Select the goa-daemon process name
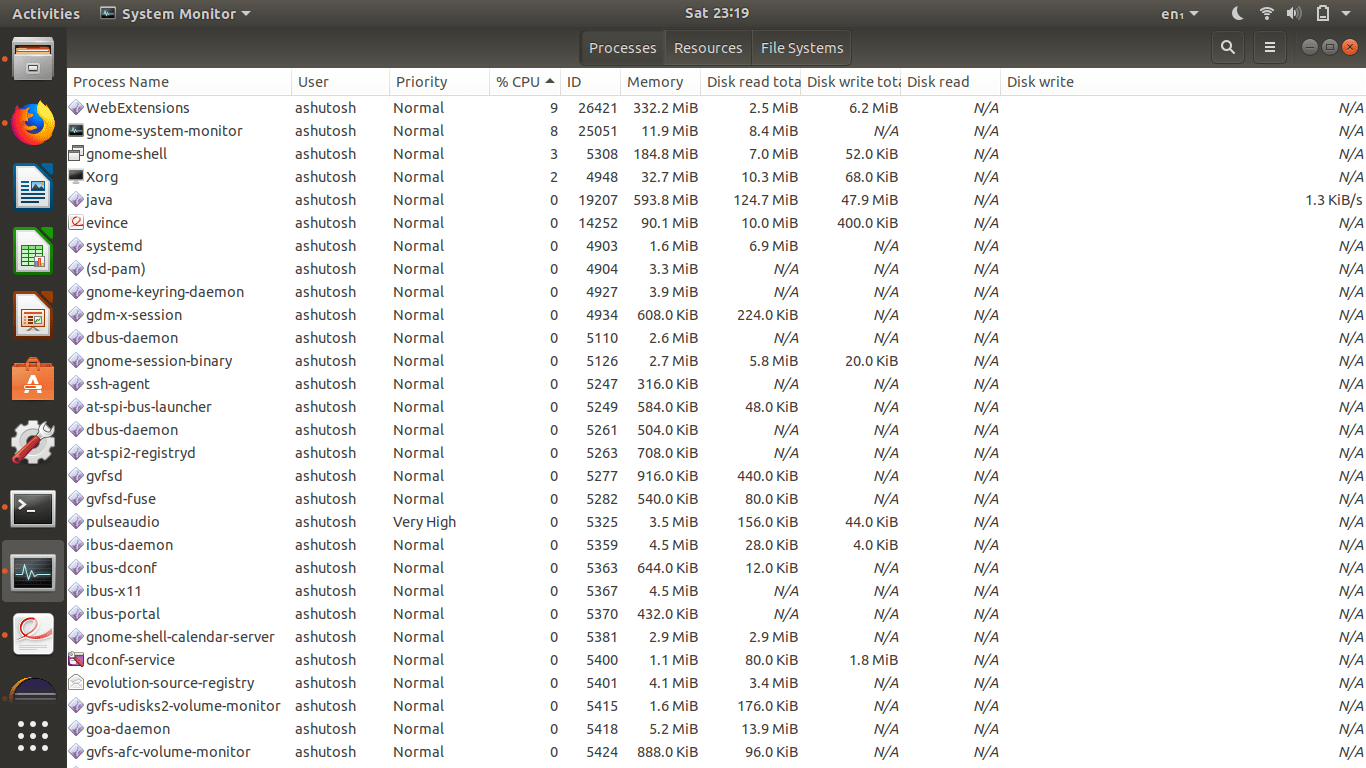1366x768 pixels. point(128,728)
